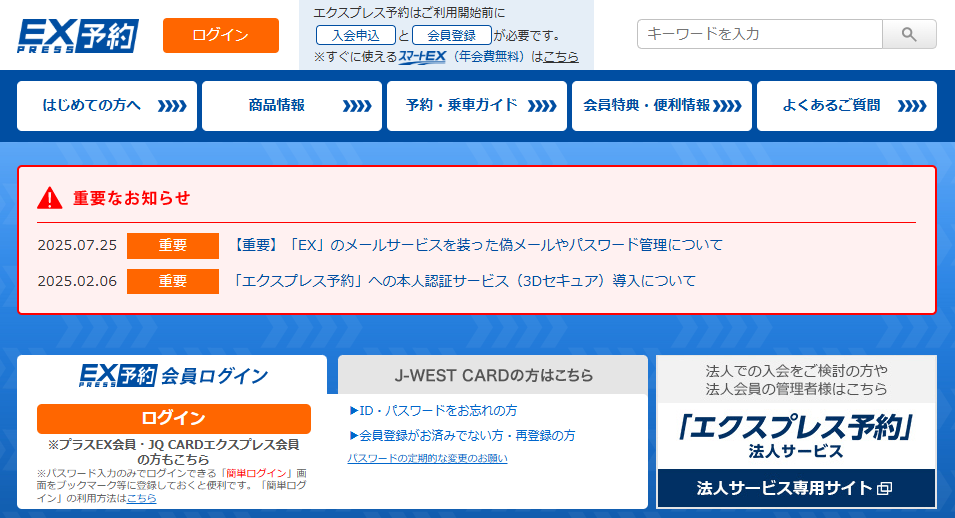Viewport: 955px width, 518px height.
Task: Expand the 予約・乗車ガイド menu
Action: pos(477,106)
